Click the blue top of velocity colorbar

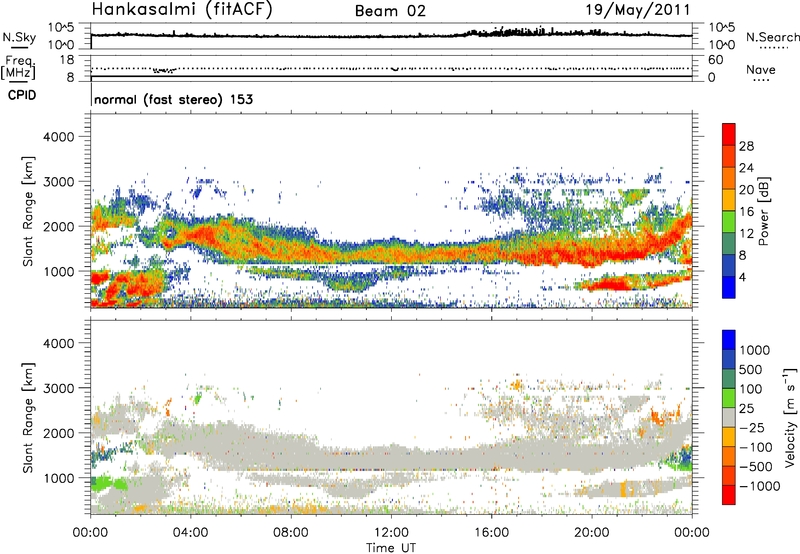tap(729, 340)
